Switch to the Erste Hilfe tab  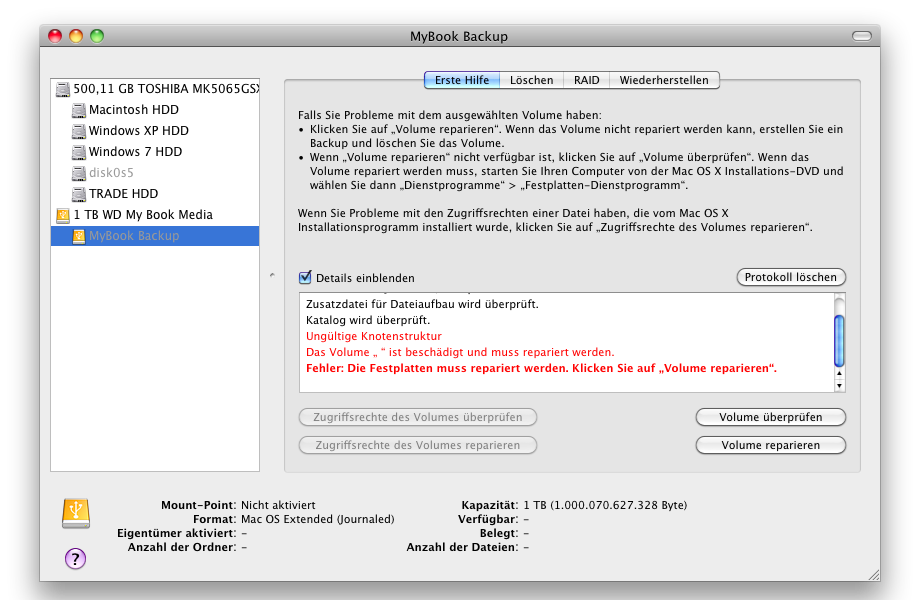462,80
